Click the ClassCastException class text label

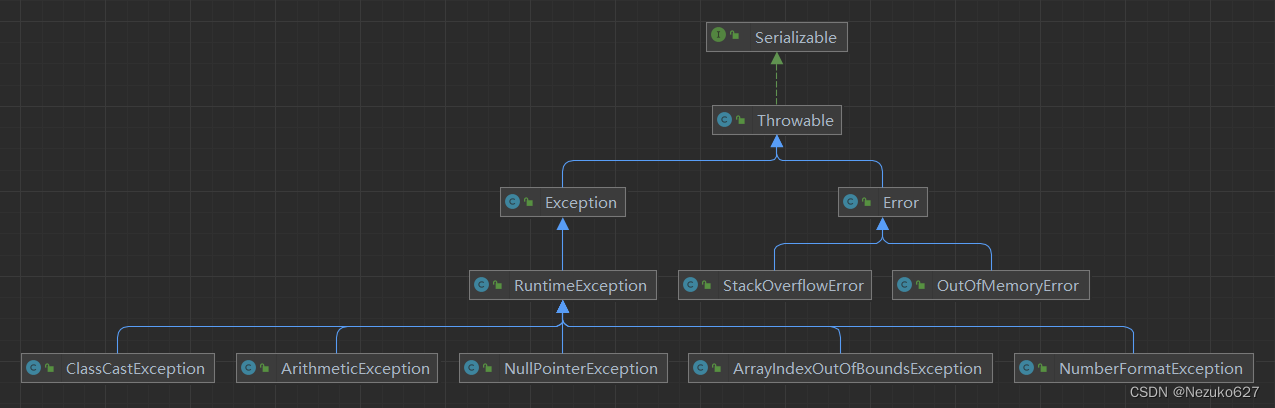point(135,369)
